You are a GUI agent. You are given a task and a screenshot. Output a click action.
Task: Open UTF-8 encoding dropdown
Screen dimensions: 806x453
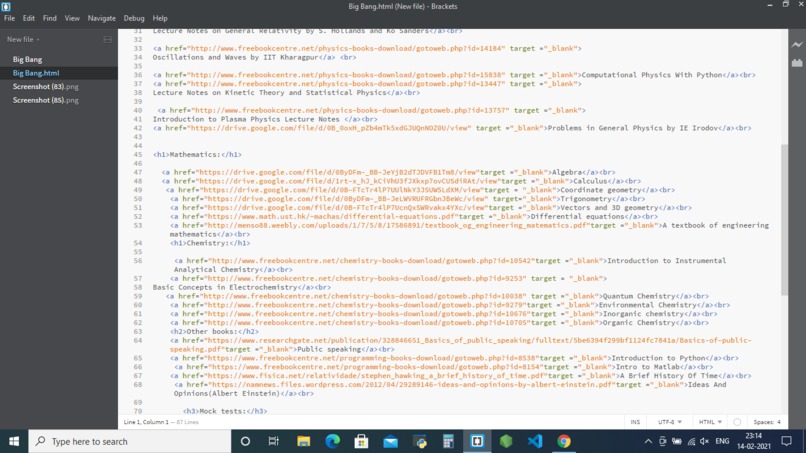(x=670, y=422)
